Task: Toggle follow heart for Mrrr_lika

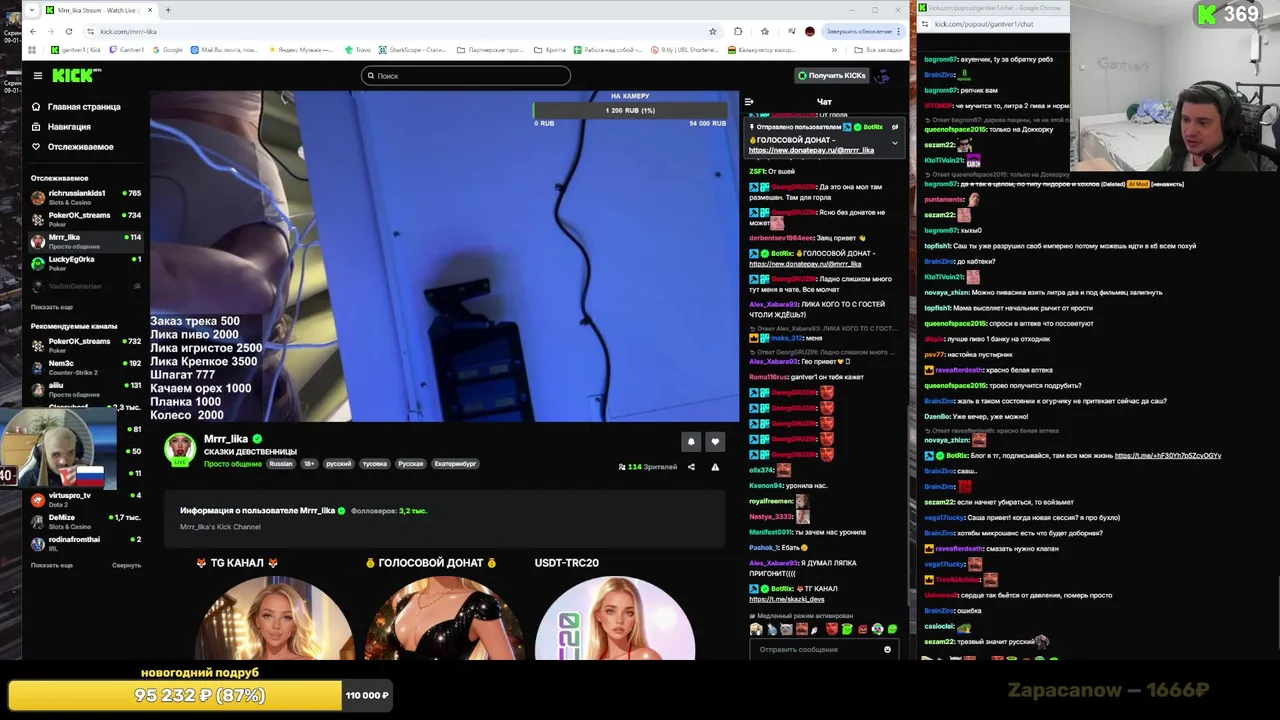Action: click(x=715, y=441)
